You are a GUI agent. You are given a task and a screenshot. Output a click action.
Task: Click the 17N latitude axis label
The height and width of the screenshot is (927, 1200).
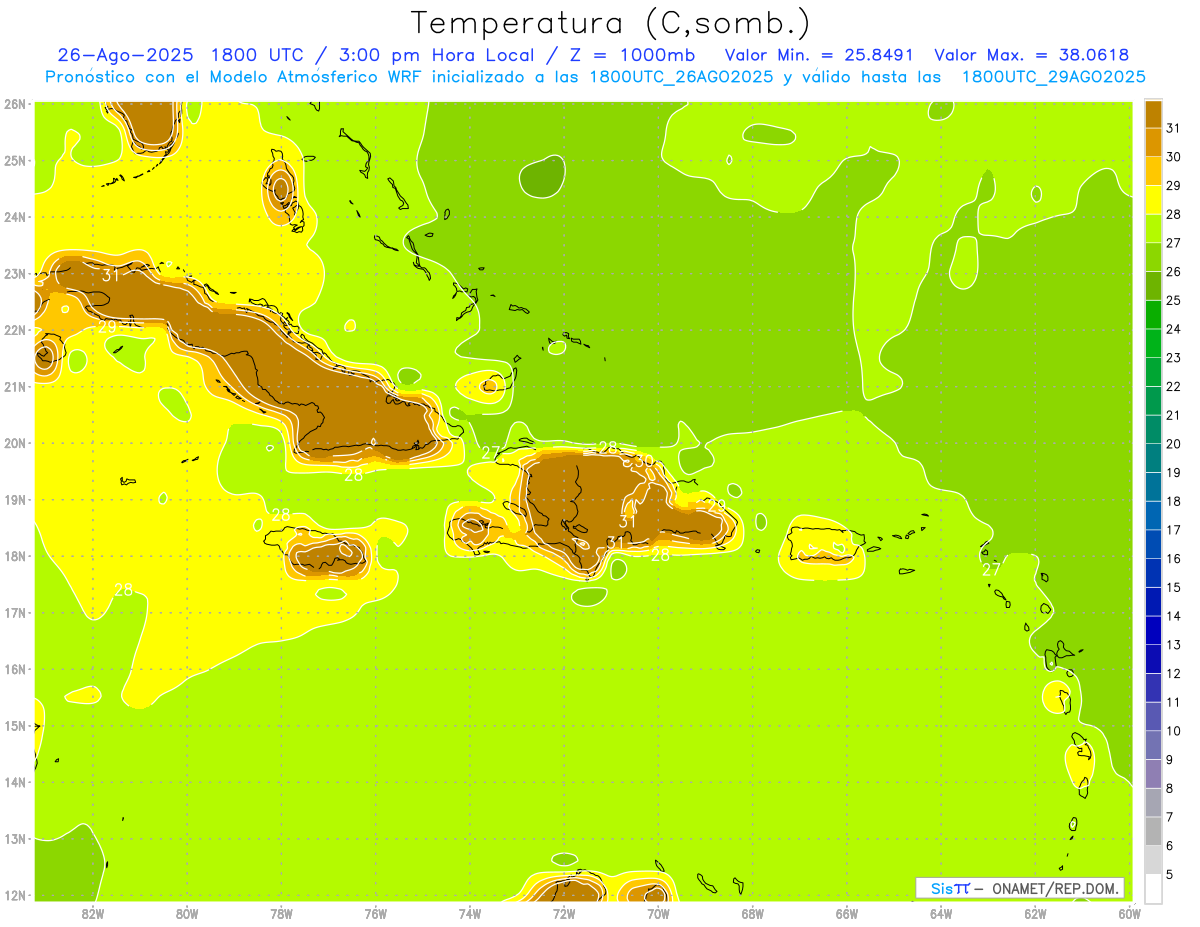point(15,613)
